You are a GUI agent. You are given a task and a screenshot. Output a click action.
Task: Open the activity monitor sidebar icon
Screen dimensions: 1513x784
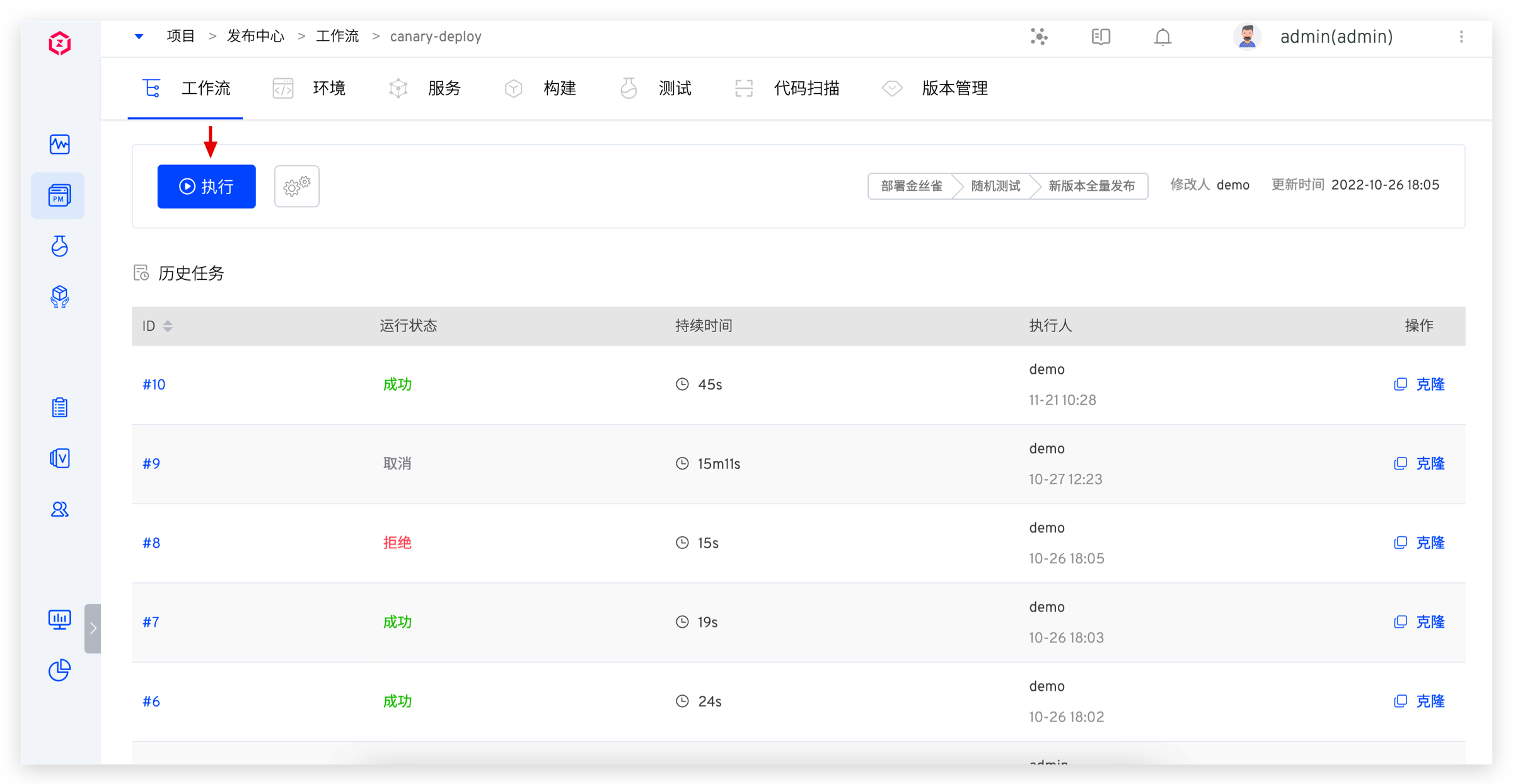60,144
